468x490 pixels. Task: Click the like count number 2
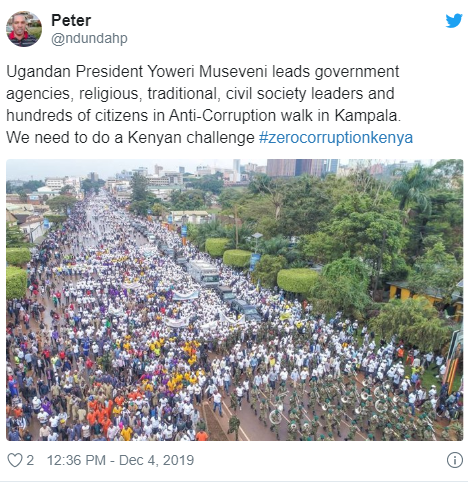(30, 460)
